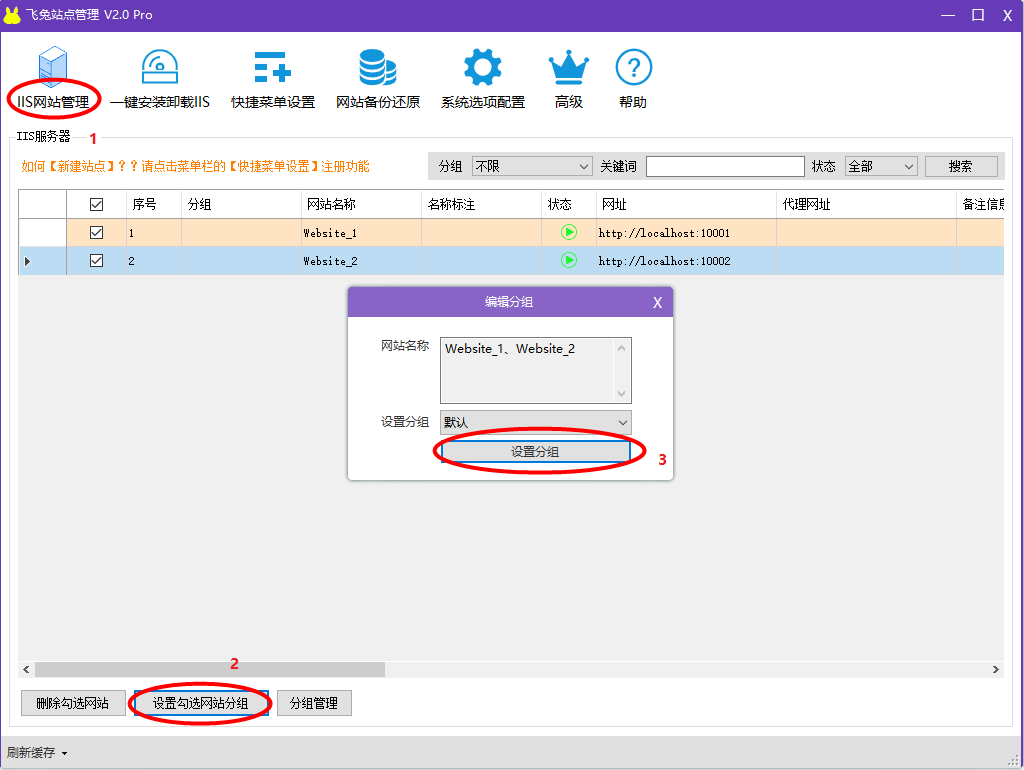Screen dimensions: 1024x770
Task: Open 帮助 question mark icon
Action: (x=633, y=68)
